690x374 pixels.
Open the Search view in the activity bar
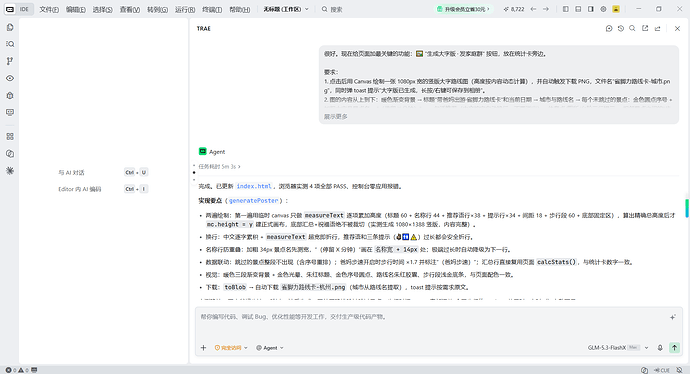pyautogui.click(x=10, y=44)
